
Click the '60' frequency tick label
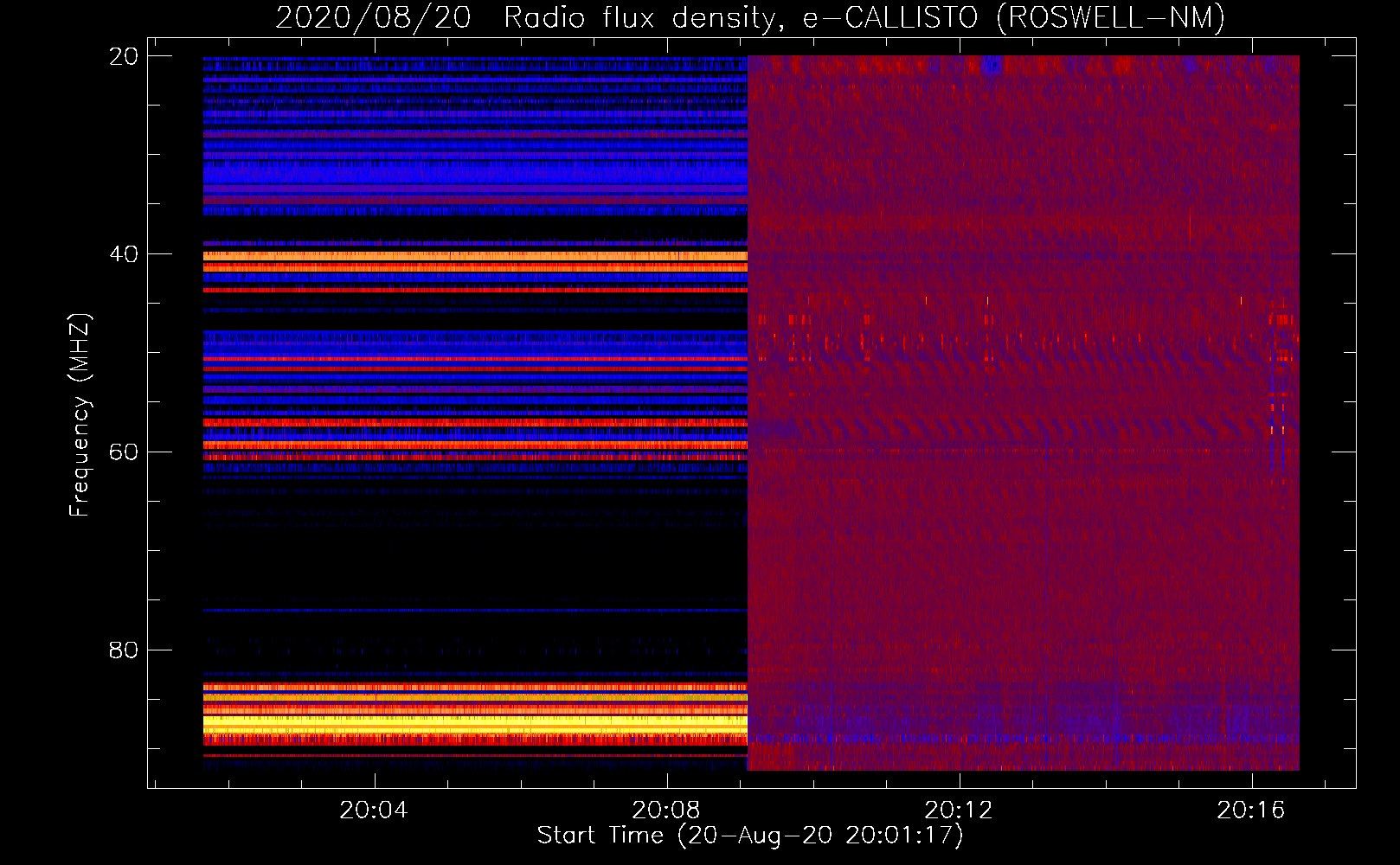click(x=124, y=452)
